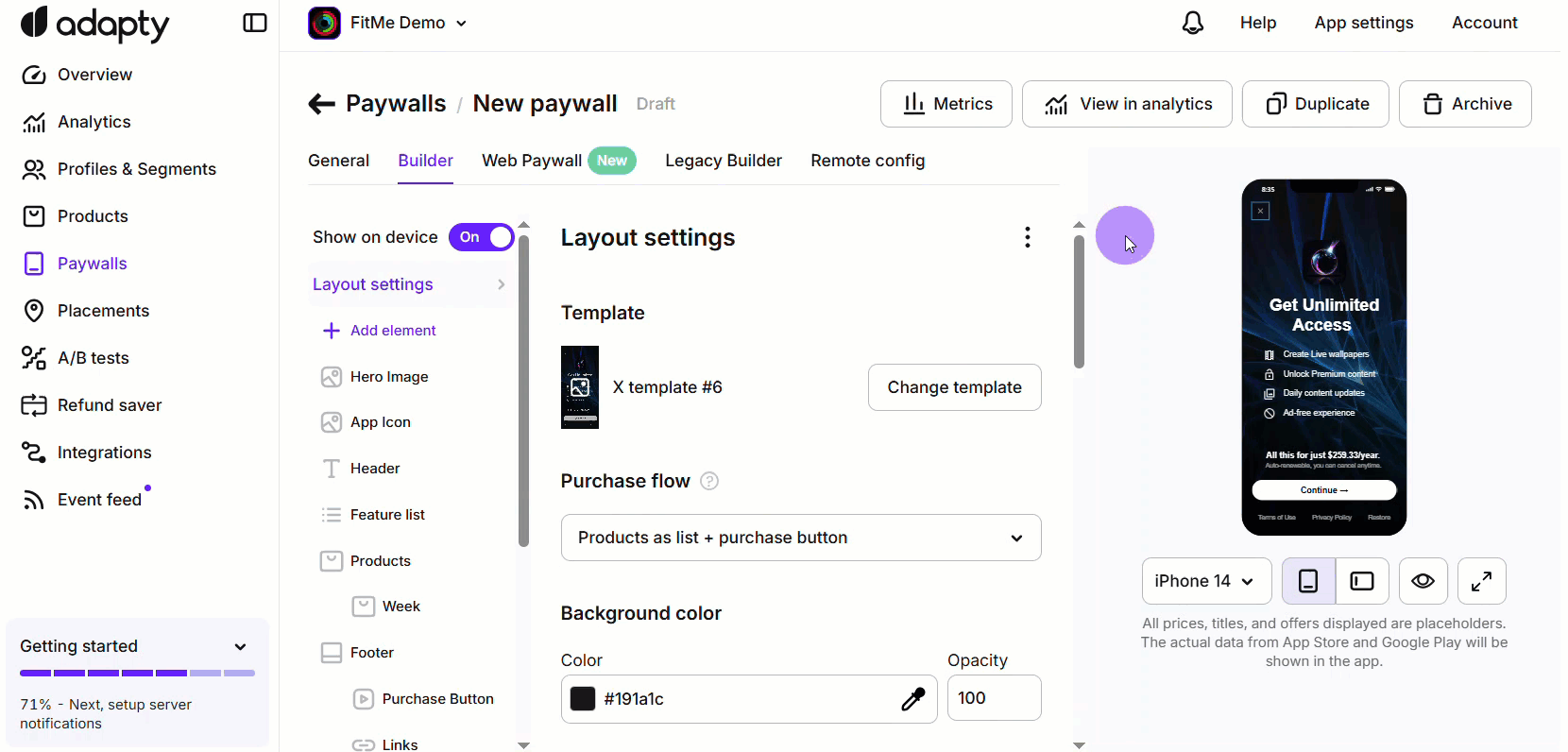The height and width of the screenshot is (752, 1568).
Task: Click the purchase flow help icon
Action: pyautogui.click(x=709, y=481)
